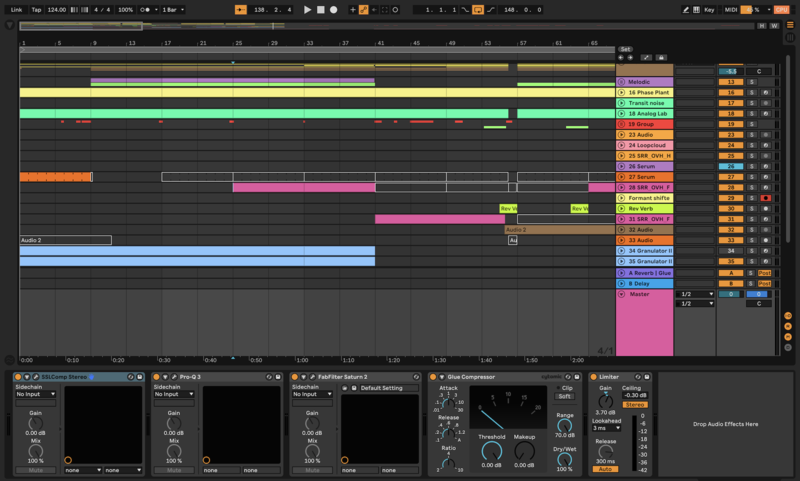This screenshot has height=481, width=800.
Task: Select the A Reverb | Glue return track
Action: coord(650,273)
